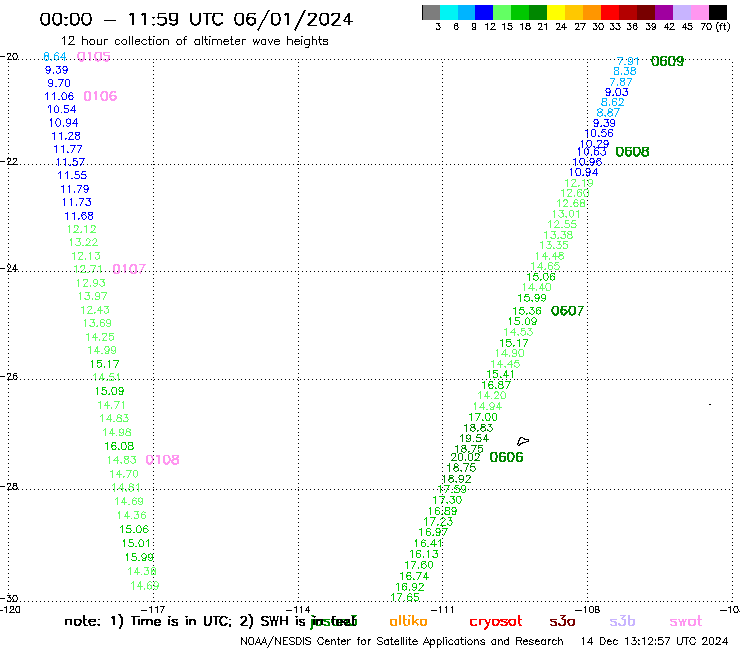Click the pink 0106 time marker
The width and height of the screenshot is (740, 650).
tap(100, 96)
